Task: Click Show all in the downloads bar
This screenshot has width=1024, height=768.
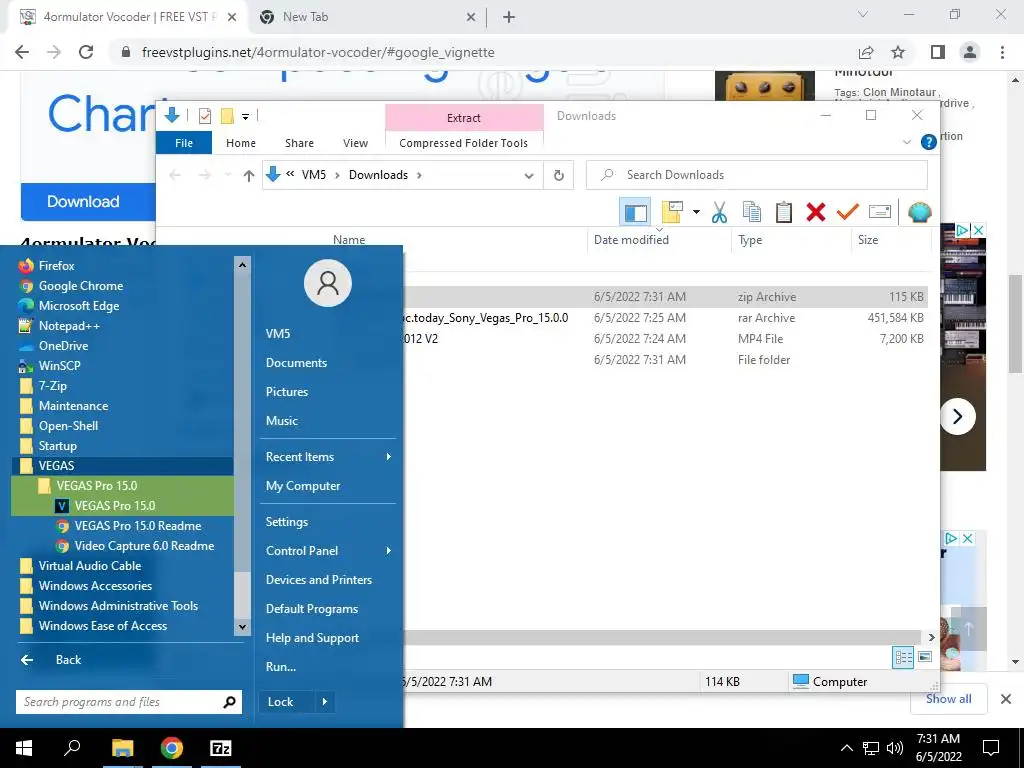Action: click(x=948, y=699)
